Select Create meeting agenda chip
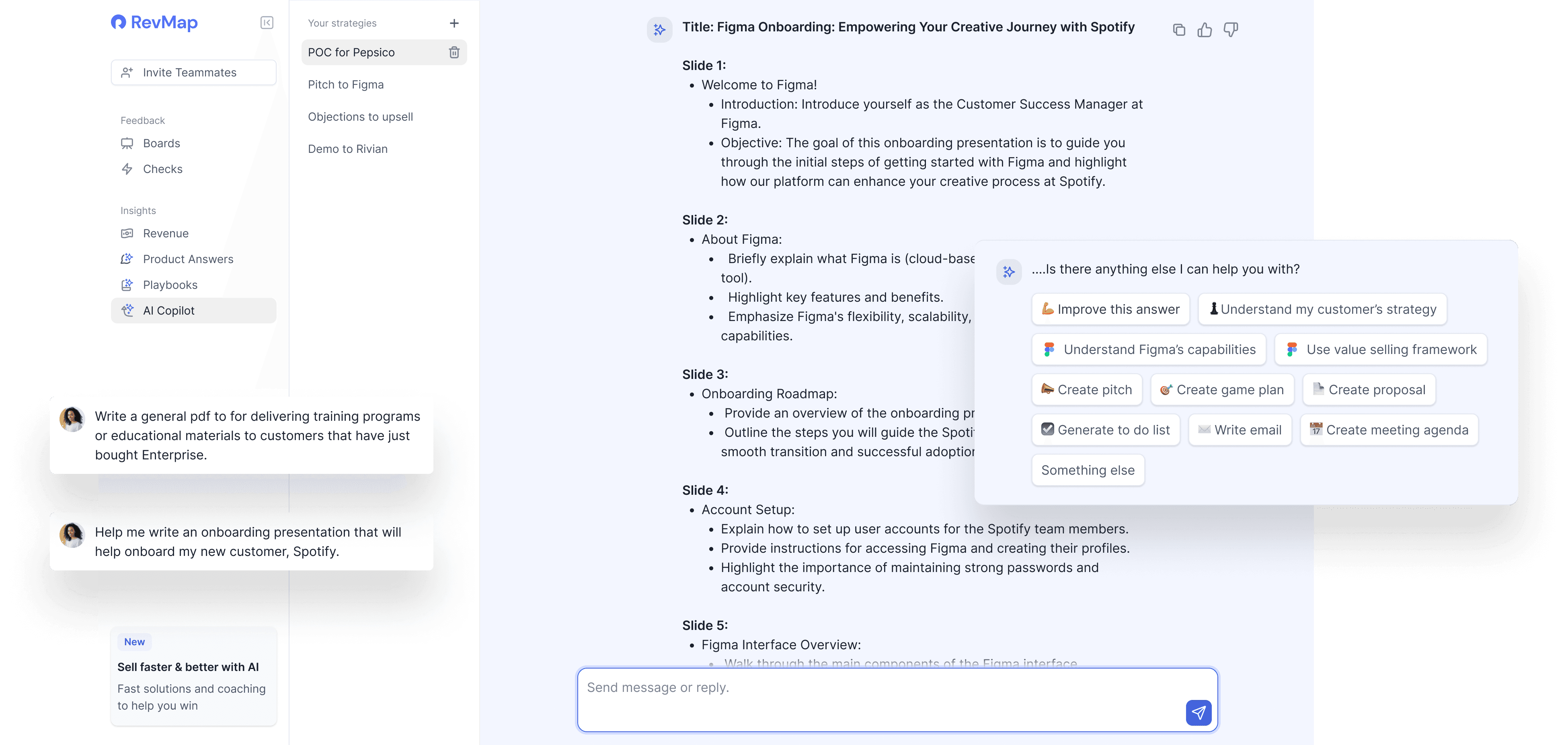Image resolution: width=1568 pixels, height=745 pixels. point(1389,430)
